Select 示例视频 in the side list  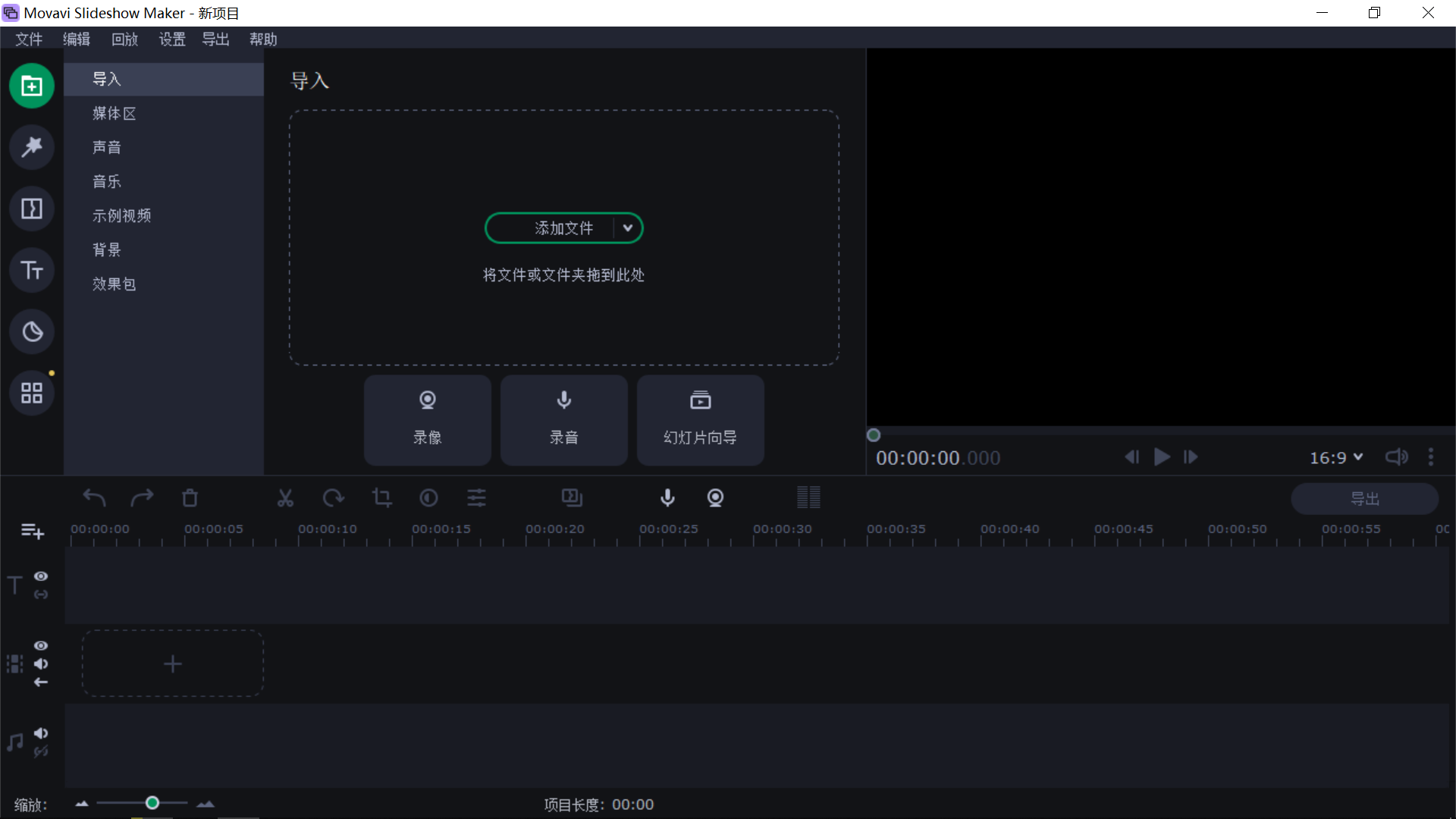tap(164, 215)
